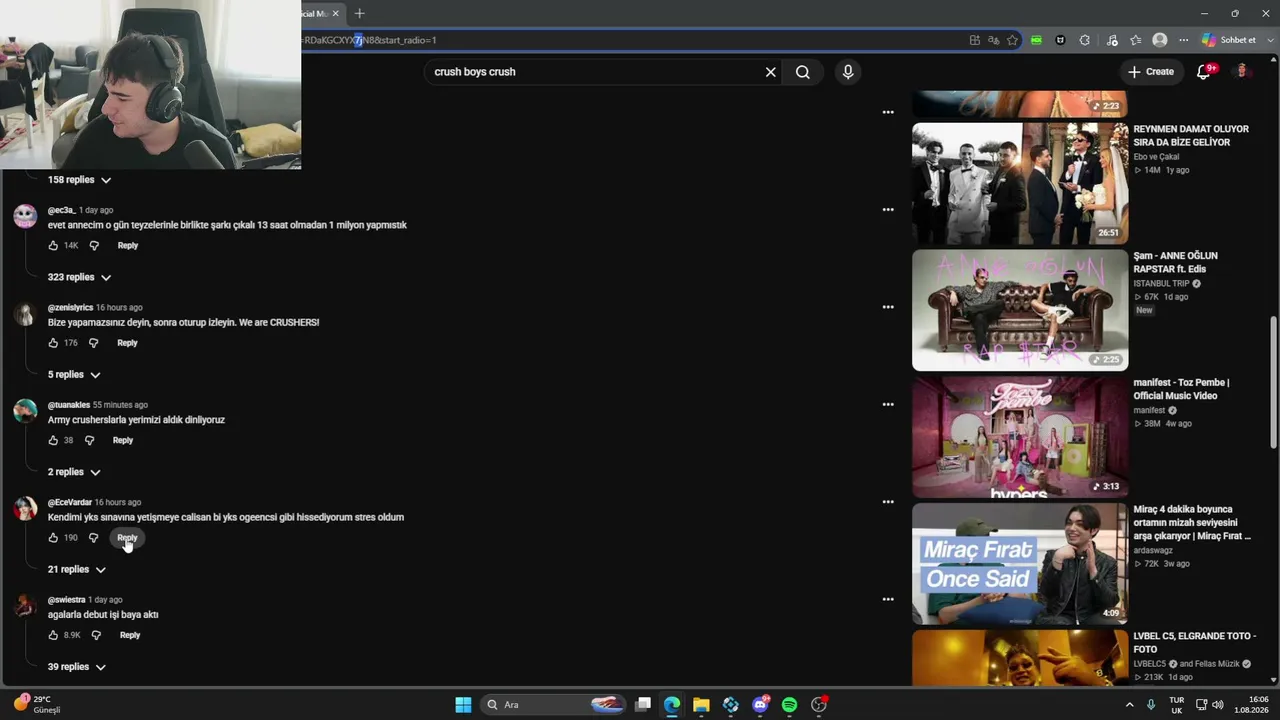Open File Explorer from the taskbar

701,705
